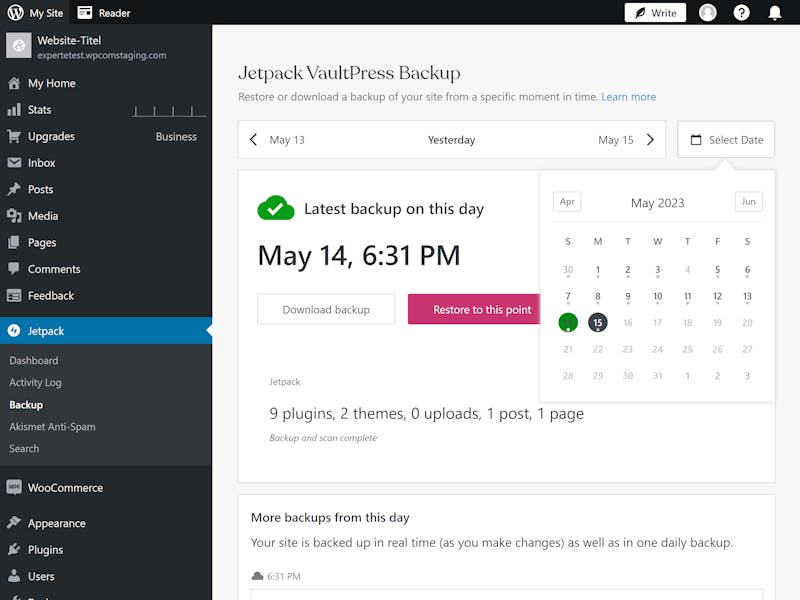Screen dimensions: 800x600
Task: Switch calendar to Apr
Action: [567, 202]
